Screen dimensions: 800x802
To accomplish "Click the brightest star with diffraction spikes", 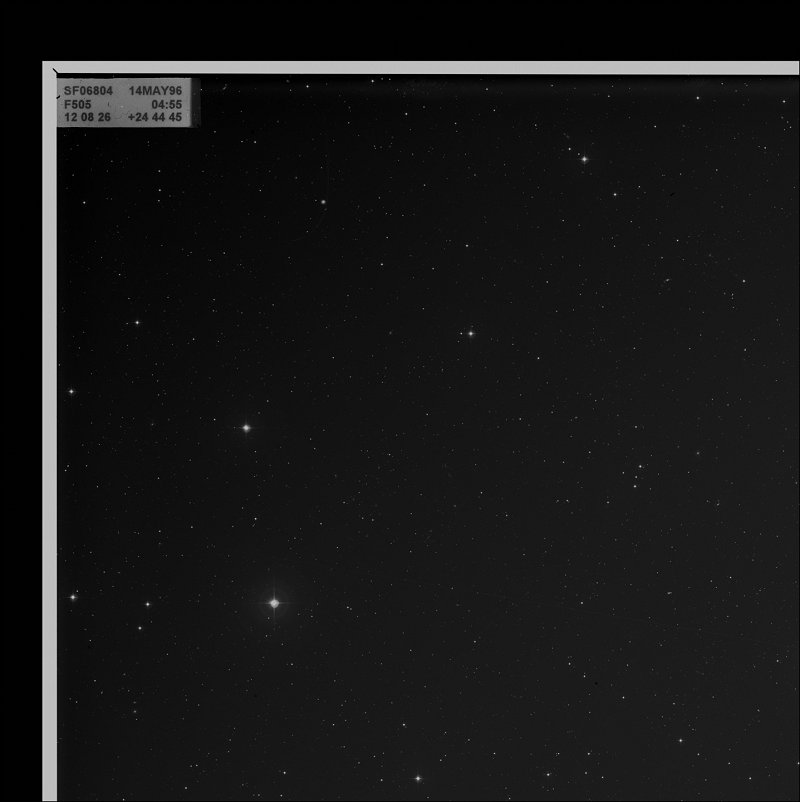I will click(272, 603).
